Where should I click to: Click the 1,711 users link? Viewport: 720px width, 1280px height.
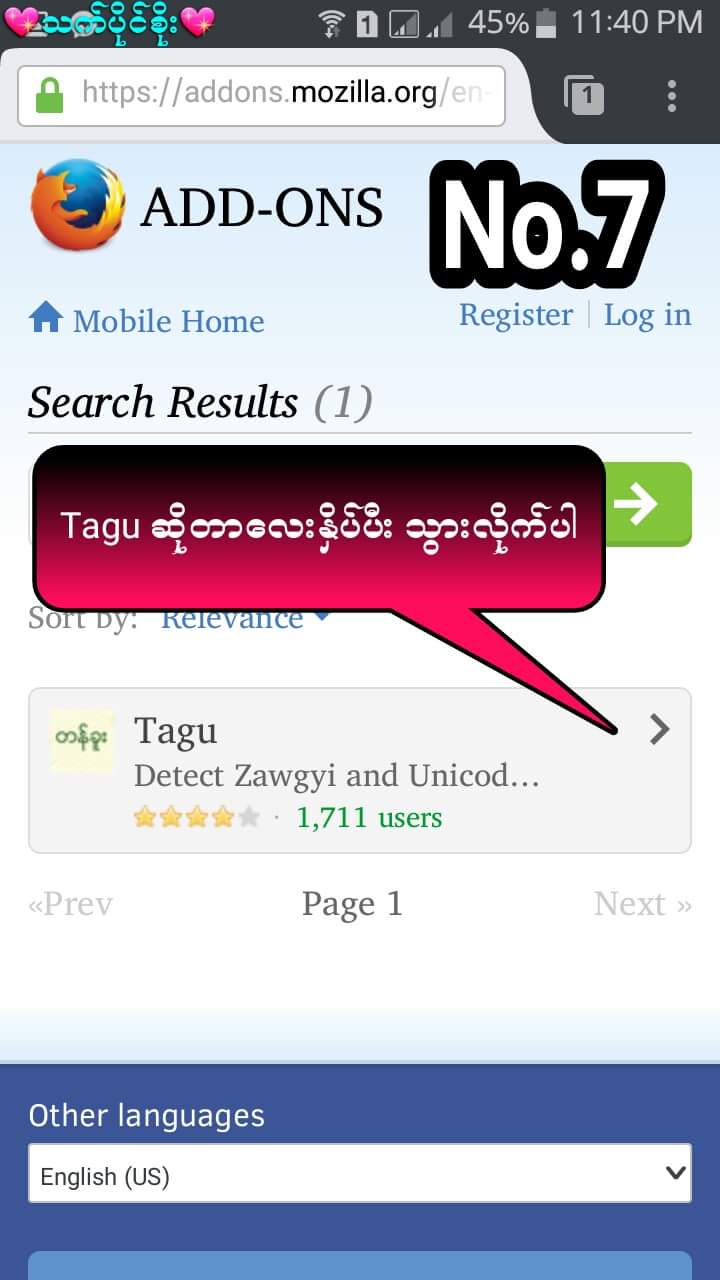[369, 817]
